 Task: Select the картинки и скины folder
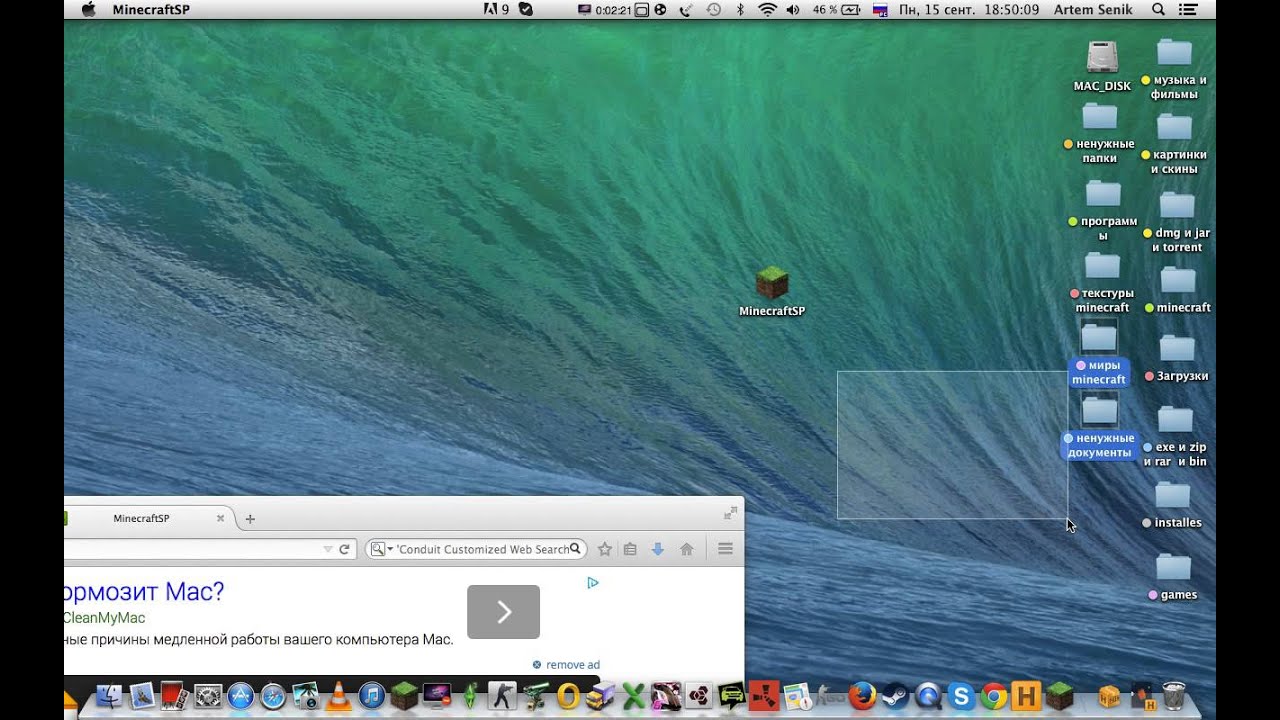[1174, 144]
